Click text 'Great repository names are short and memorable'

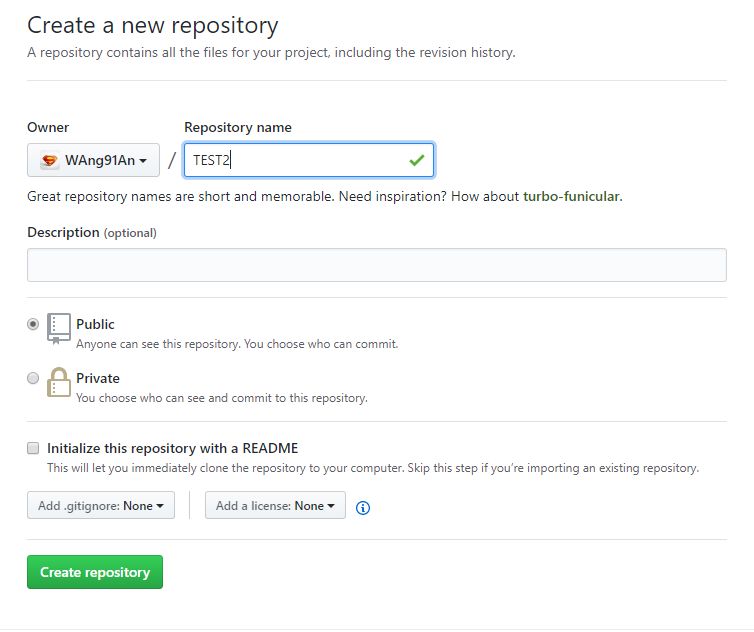pos(181,196)
